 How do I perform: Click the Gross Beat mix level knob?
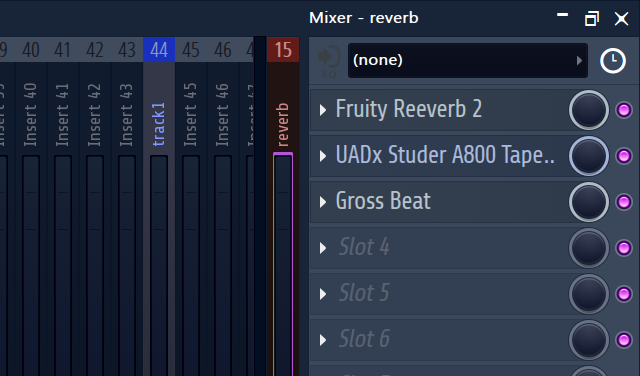589,202
